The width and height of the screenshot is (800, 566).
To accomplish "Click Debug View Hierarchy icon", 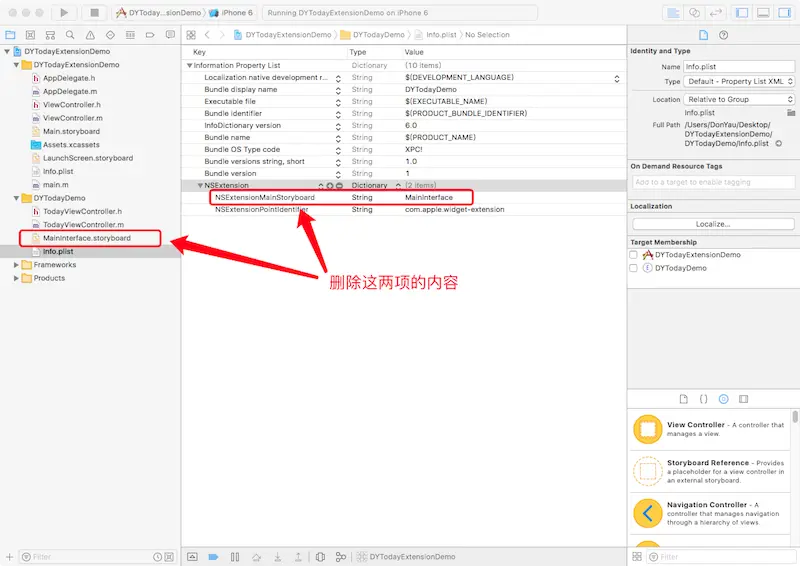I will click(320, 557).
